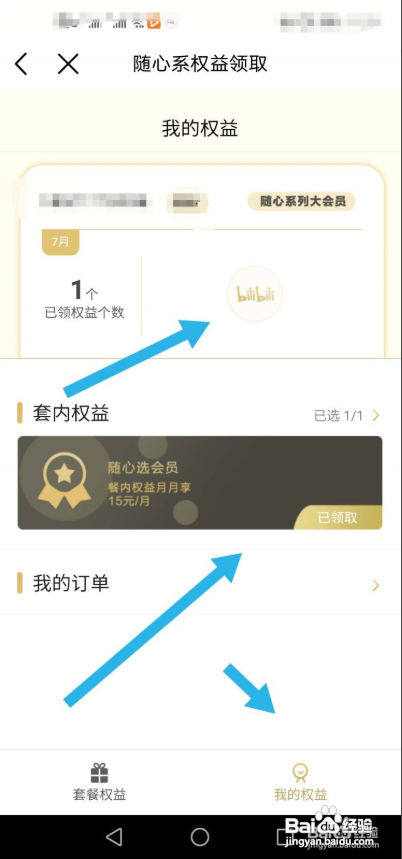The height and width of the screenshot is (859, 402).
Task: Tap the 随心系列大会员 badge
Action: [302, 201]
